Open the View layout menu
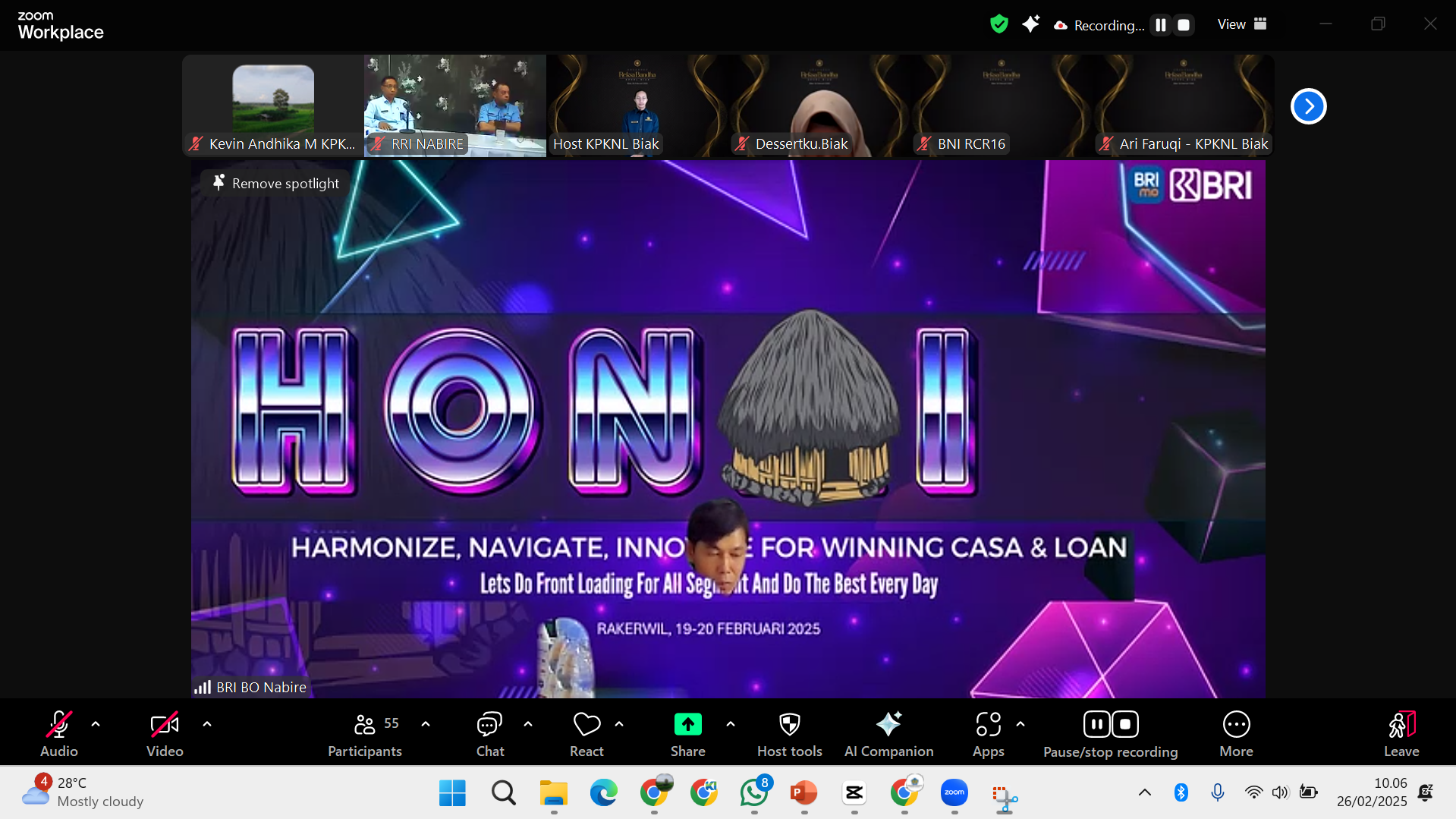Image resolution: width=1456 pixels, height=819 pixels. pos(1241,24)
